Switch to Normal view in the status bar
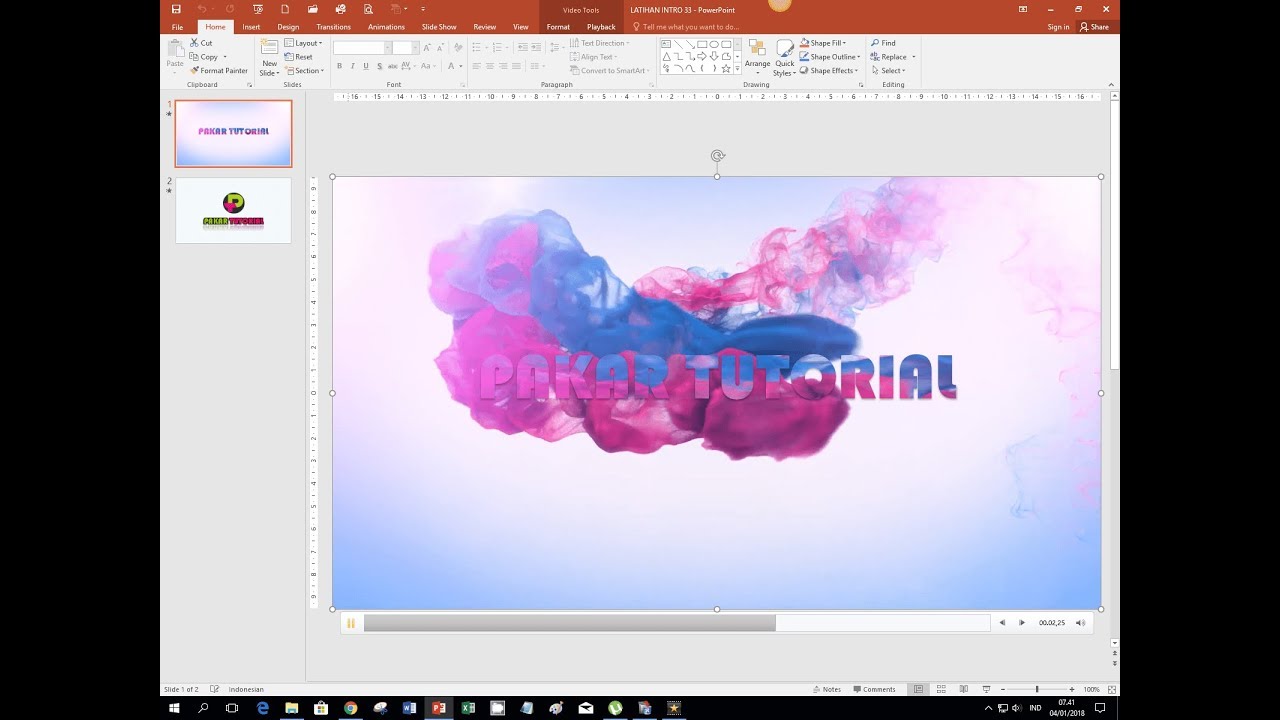The width and height of the screenshot is (1280, 720). pos(918,689)
